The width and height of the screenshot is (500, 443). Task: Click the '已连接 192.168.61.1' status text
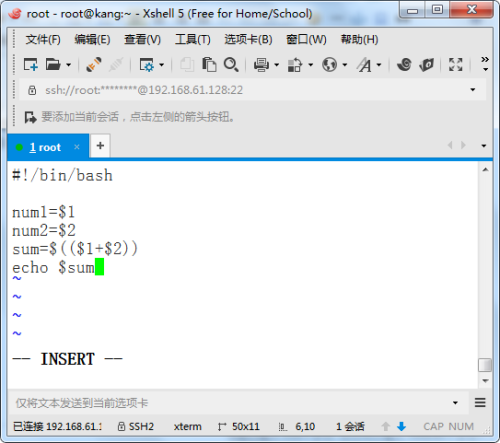(57, 426)
